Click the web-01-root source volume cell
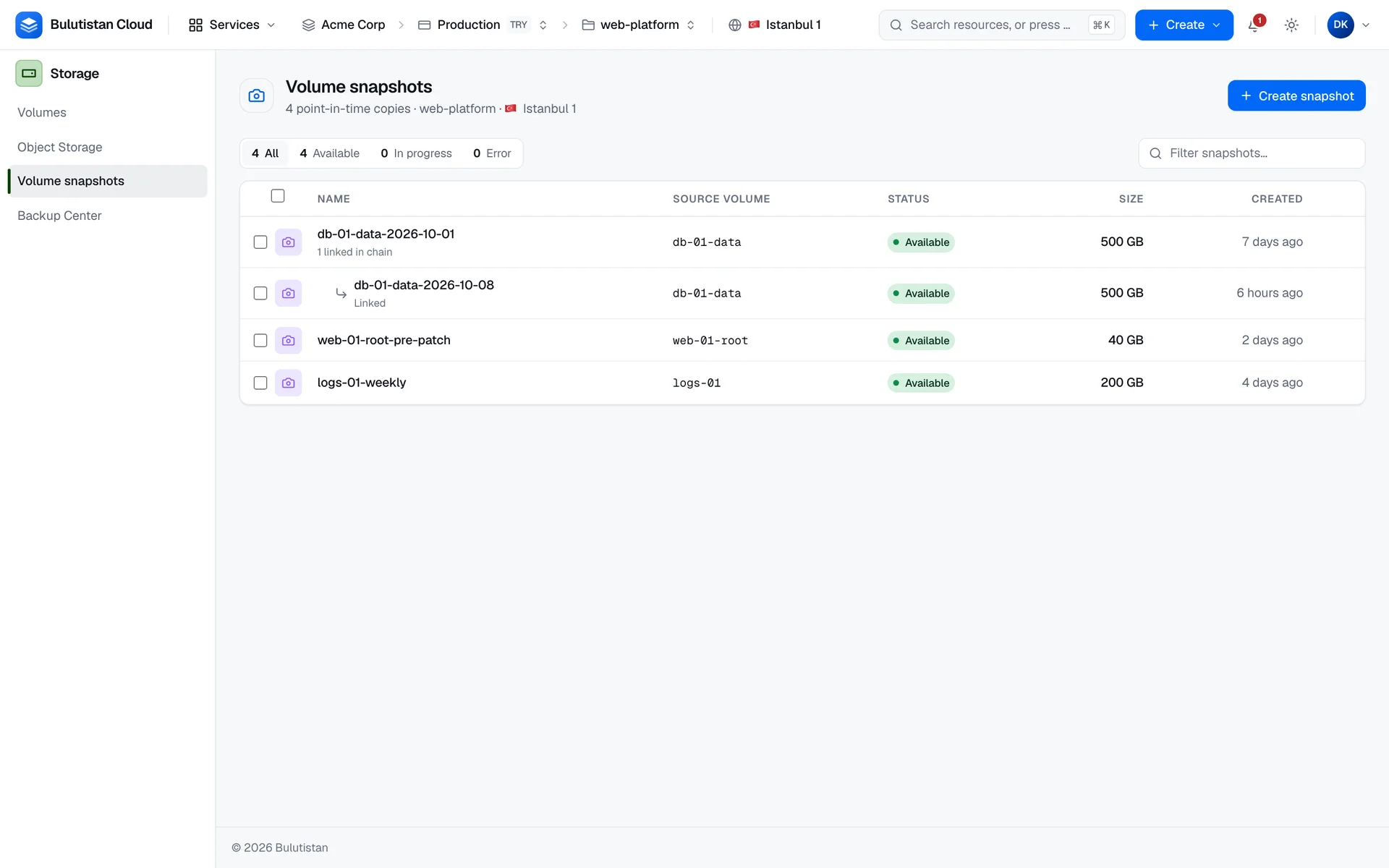This screenshot has width=1389, height=868. [x=710, y=341]
